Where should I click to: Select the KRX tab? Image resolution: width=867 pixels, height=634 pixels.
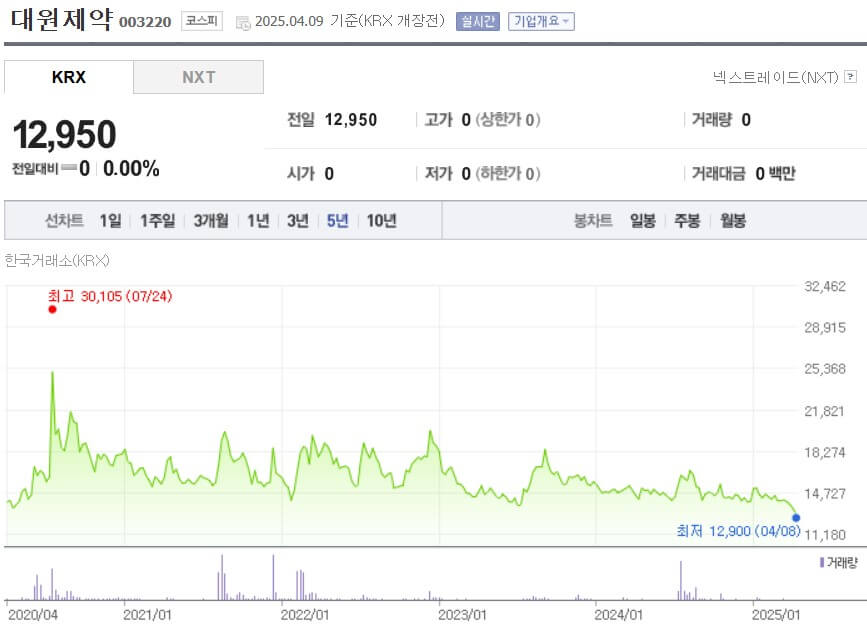(67, 77)
